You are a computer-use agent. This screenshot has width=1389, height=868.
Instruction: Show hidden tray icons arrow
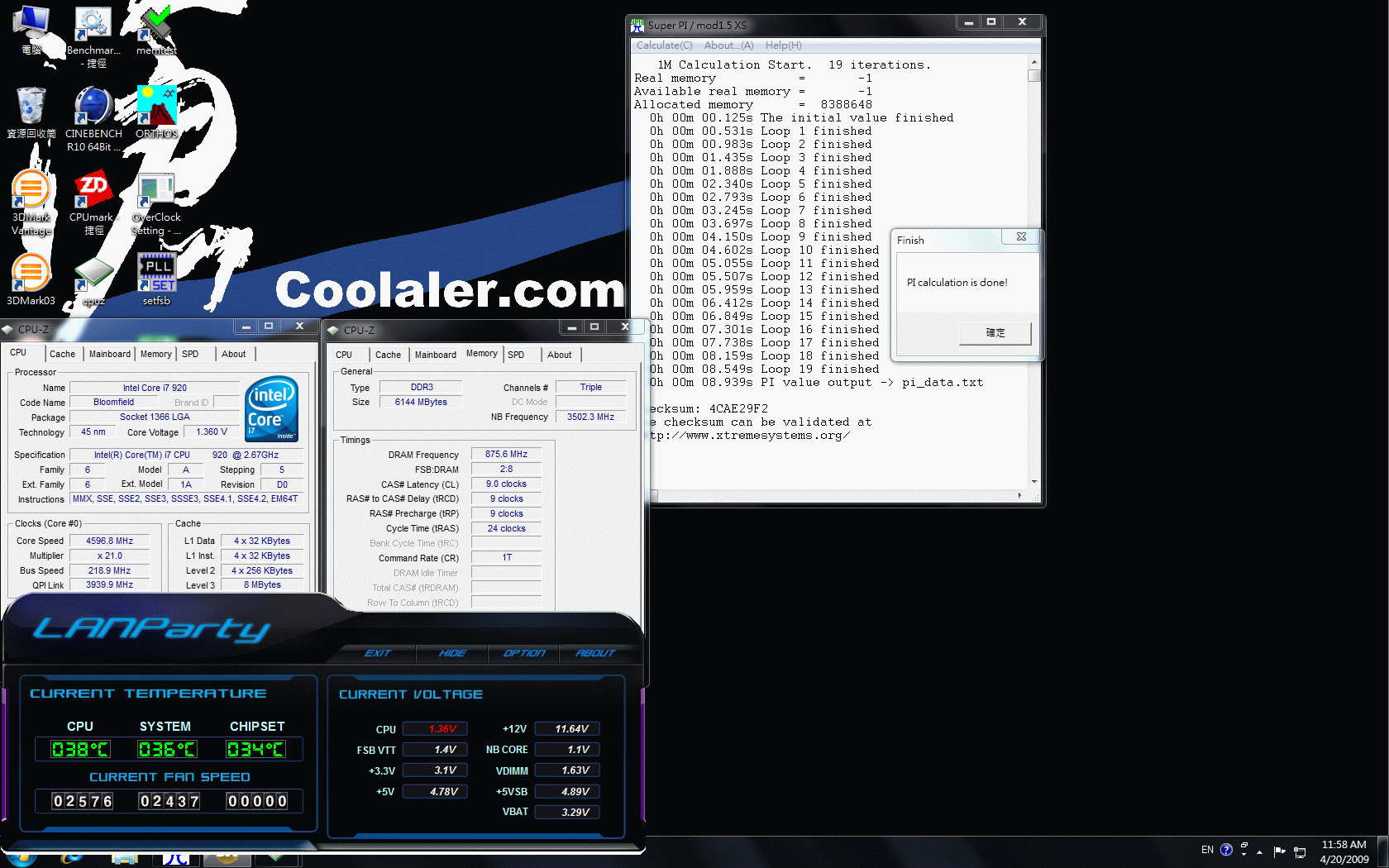[x=1259, y=851]
